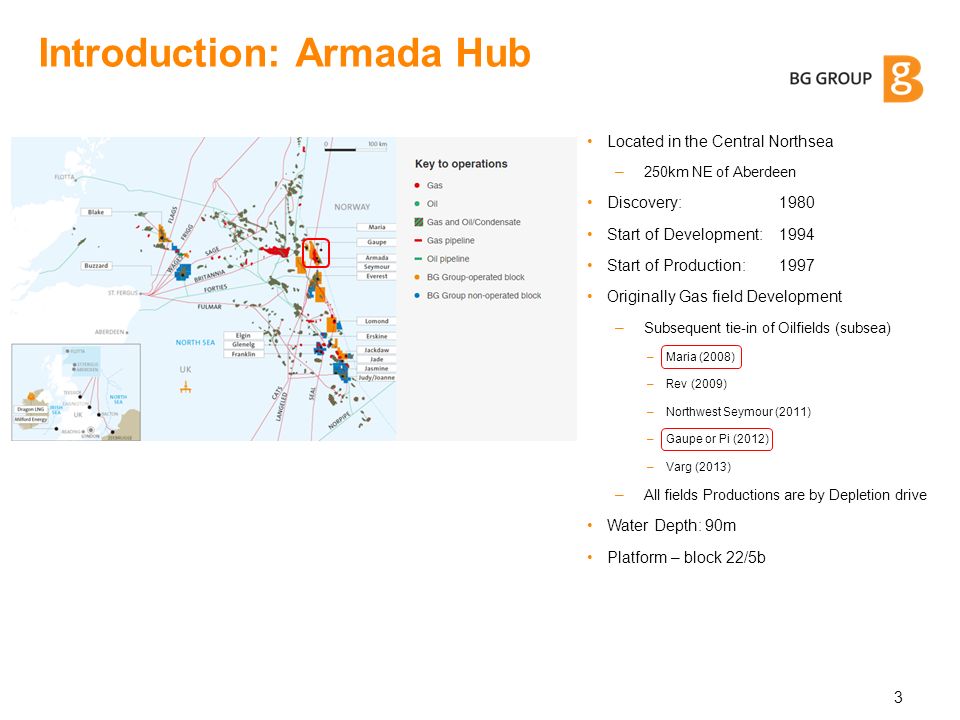The height and width of the screenshot is (720, 960).
Task: Click the 'FORTIES' pipeline label
Action: [x=216, y=289]
